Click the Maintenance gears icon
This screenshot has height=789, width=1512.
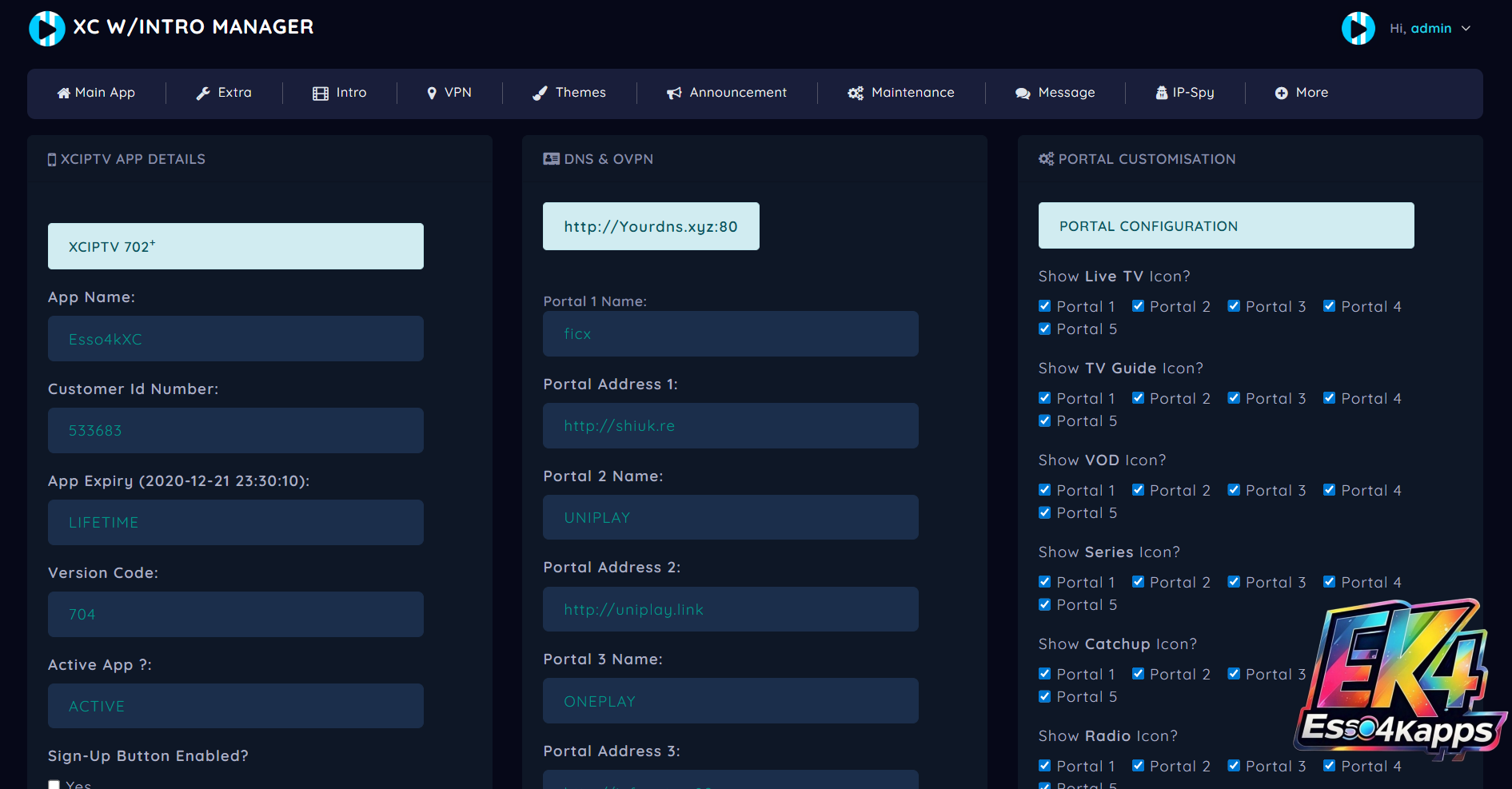pos(856,94)
